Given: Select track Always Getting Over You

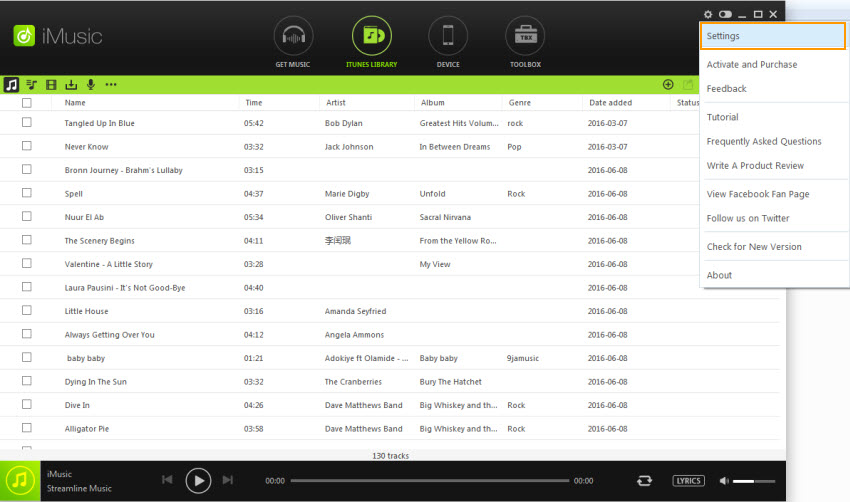Looking at the screenshot, I should tap(110, 334).
